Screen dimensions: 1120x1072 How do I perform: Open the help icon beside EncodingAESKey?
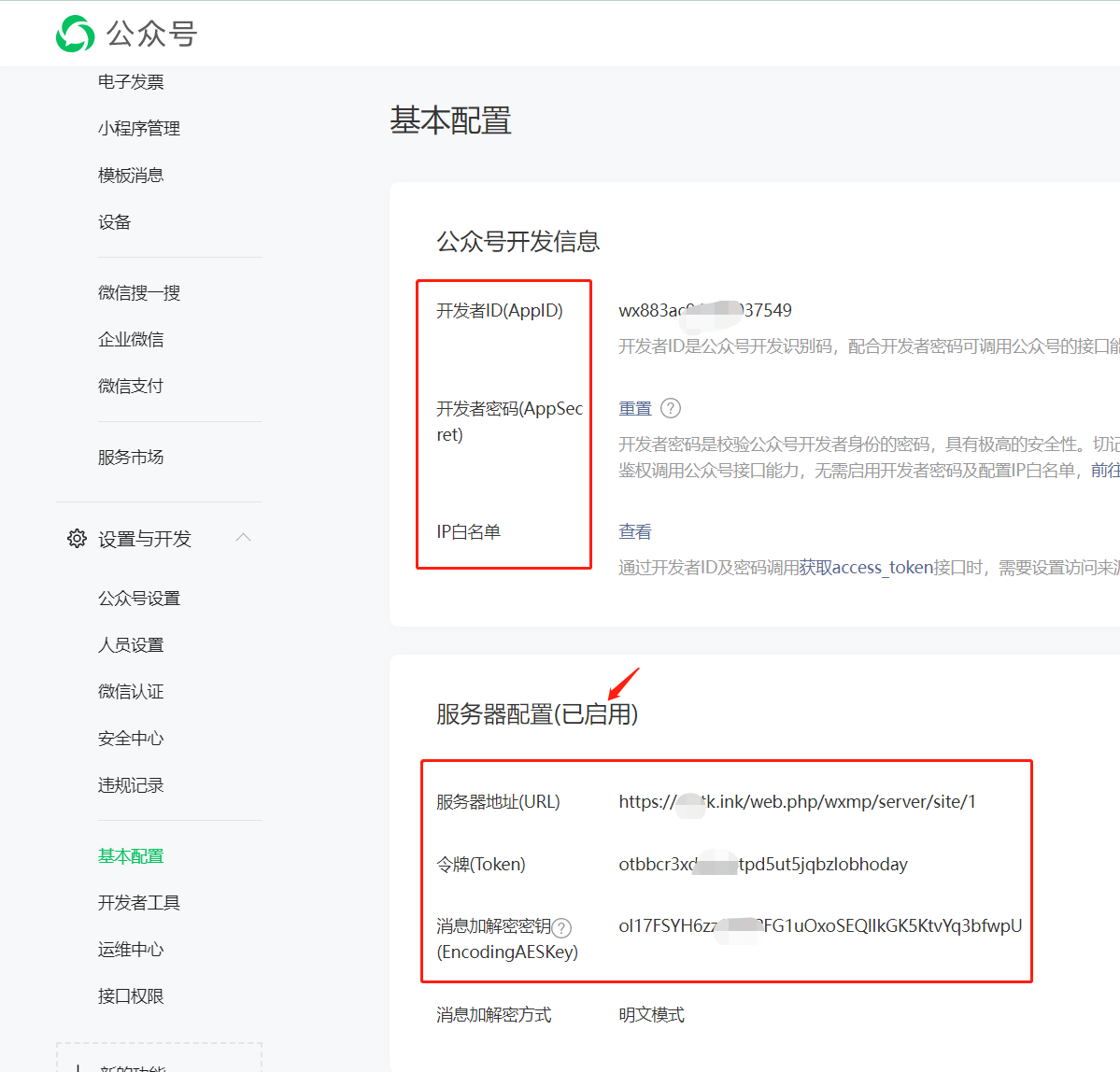[x=561, y=927]
